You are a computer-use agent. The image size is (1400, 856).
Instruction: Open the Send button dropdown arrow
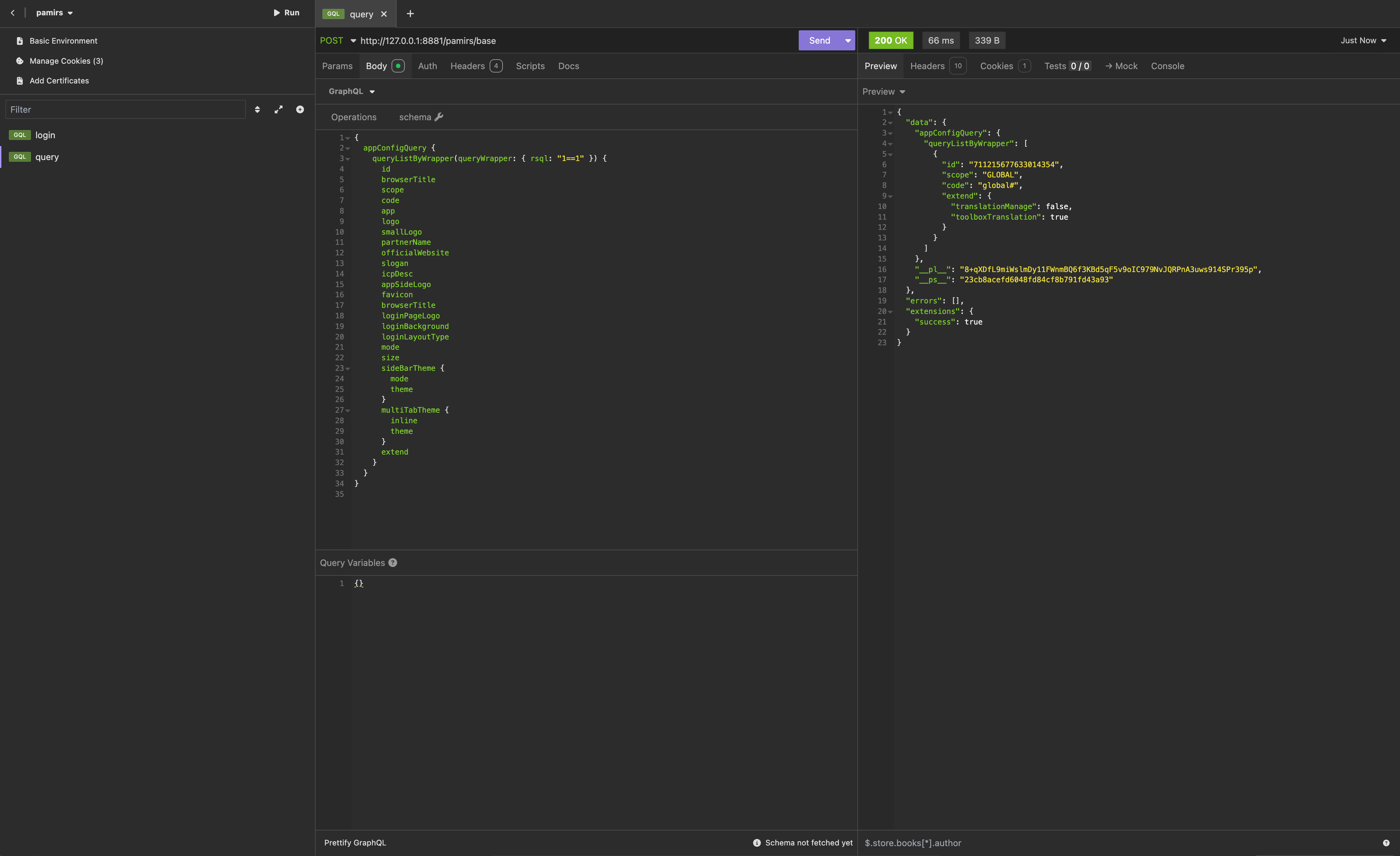(x=848, y=41)
